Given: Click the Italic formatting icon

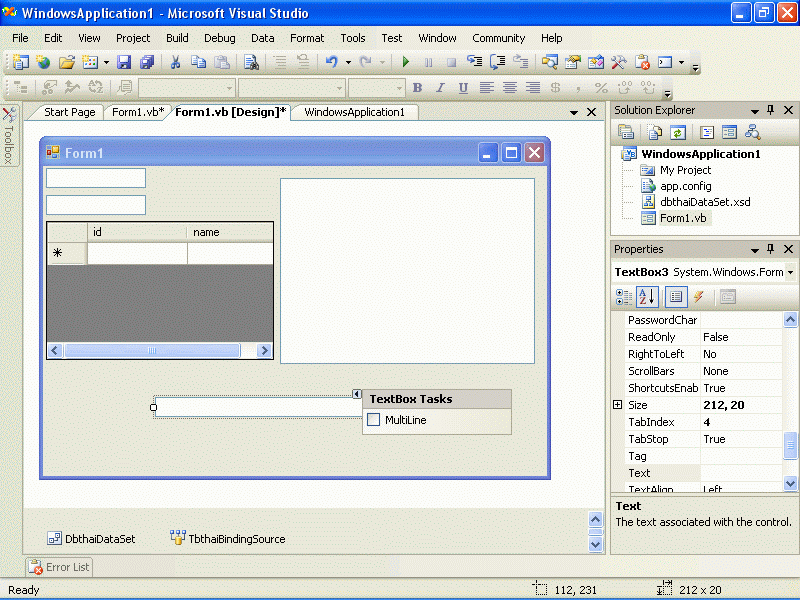Looking at the screenshot, I should click(440, 88).
